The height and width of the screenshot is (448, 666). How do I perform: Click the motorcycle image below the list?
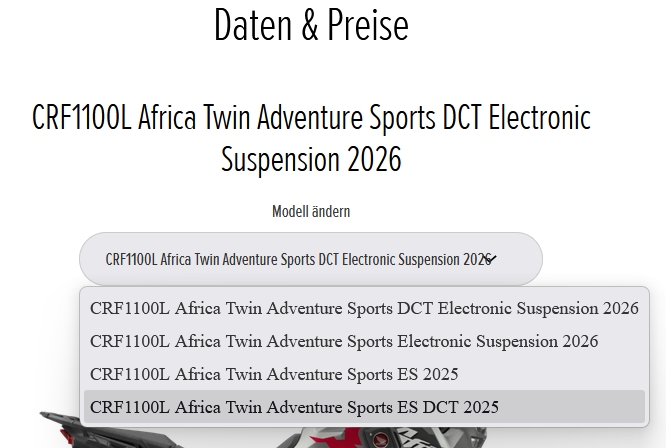click(x=330, y=438)
